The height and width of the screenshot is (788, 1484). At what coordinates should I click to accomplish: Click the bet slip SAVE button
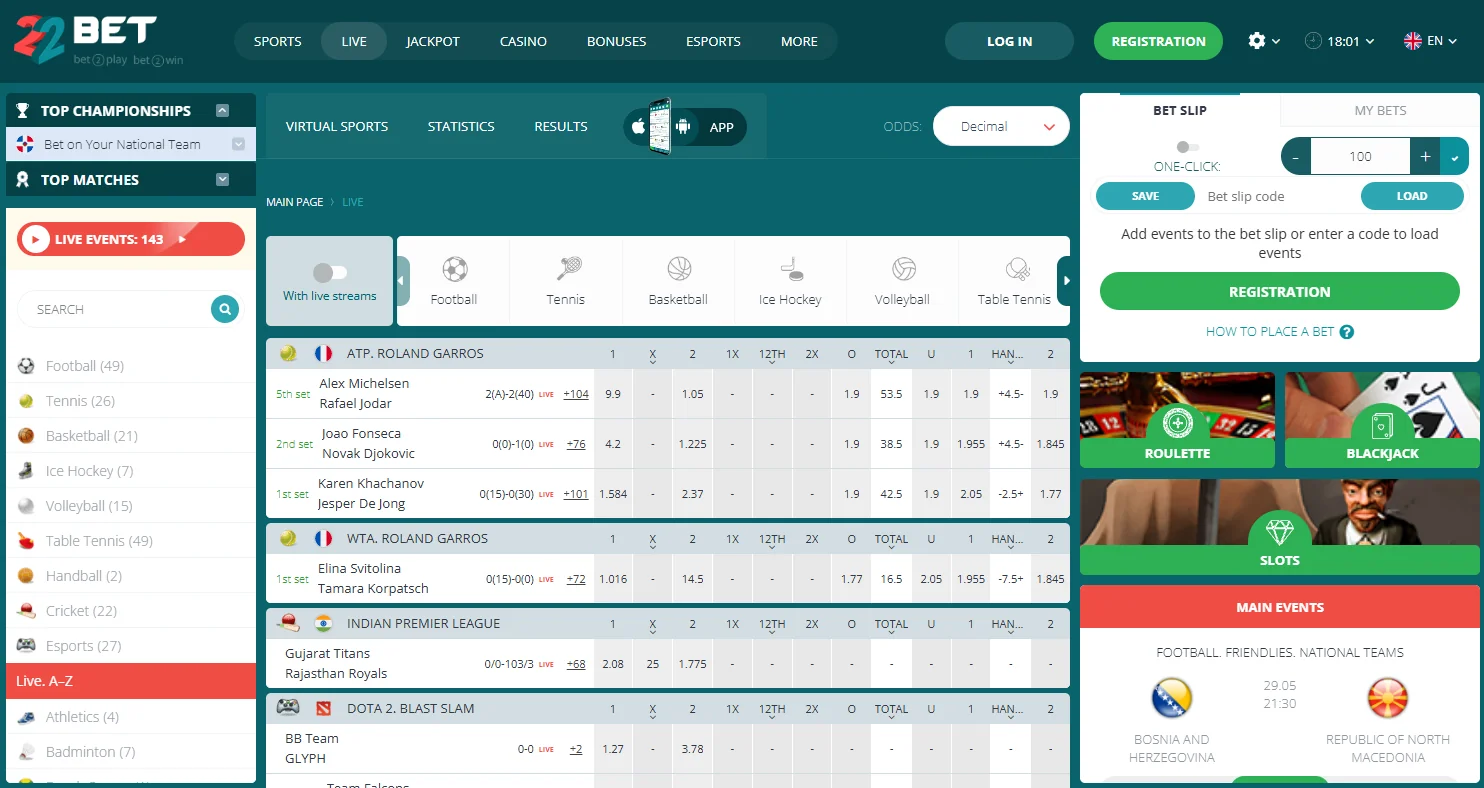[1145, 196]
